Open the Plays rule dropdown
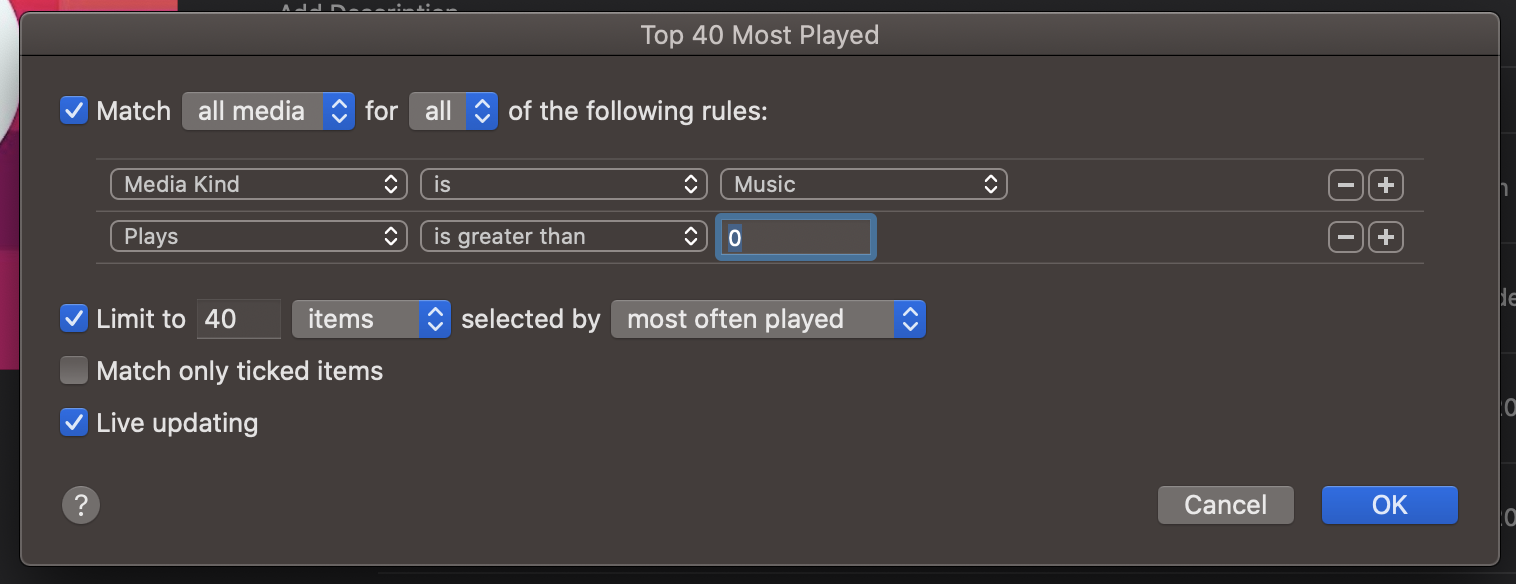 point(258,236)
